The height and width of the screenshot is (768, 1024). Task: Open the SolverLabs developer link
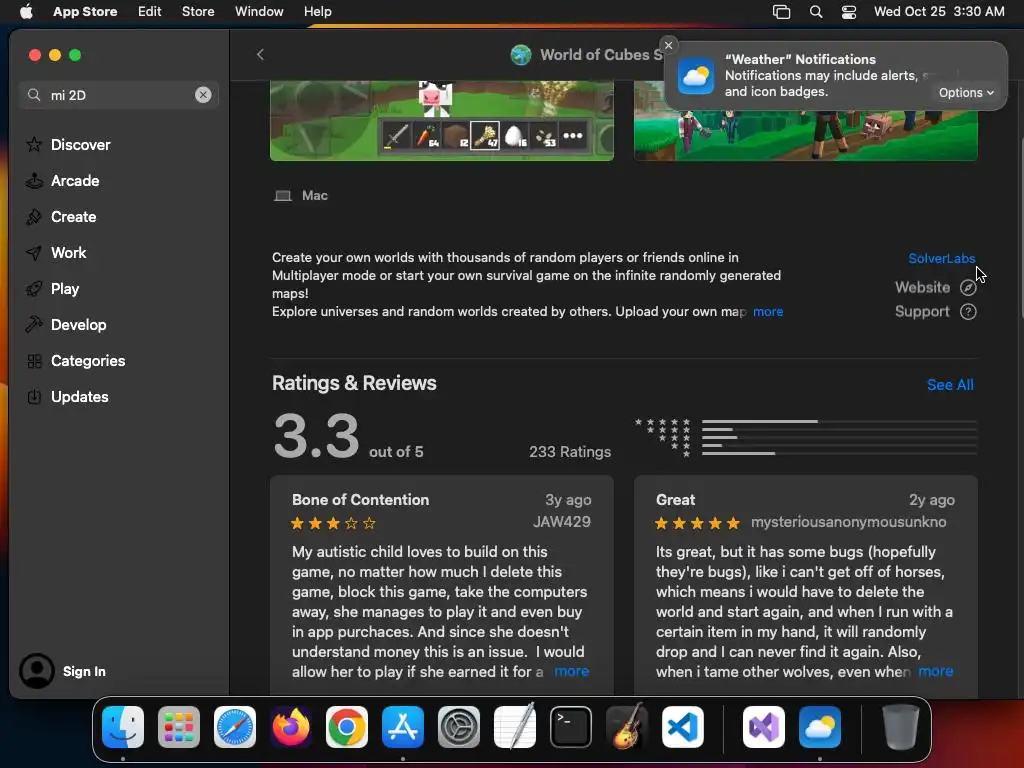(942, 258)
